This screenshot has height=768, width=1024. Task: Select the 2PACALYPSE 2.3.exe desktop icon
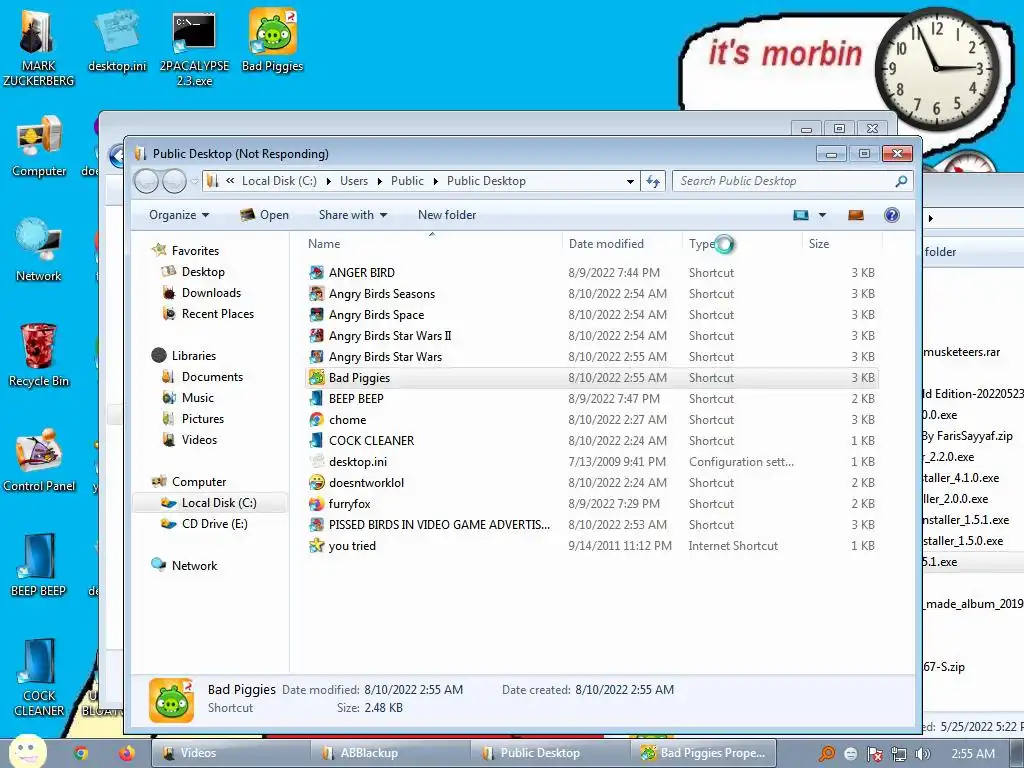[194, 48]
